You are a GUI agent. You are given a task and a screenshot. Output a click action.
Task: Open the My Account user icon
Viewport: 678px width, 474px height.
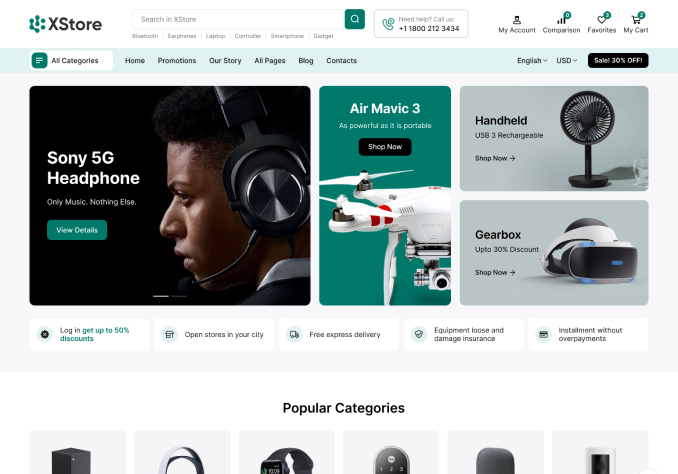click(x=517, y=20)
